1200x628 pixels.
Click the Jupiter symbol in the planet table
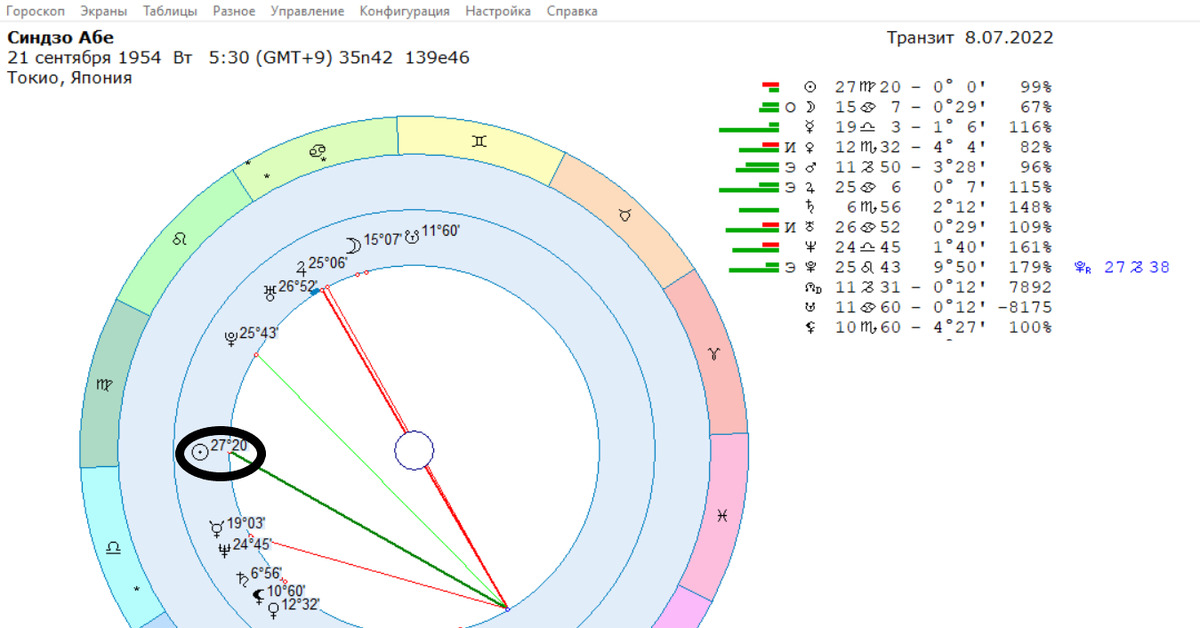coord(809,187)
